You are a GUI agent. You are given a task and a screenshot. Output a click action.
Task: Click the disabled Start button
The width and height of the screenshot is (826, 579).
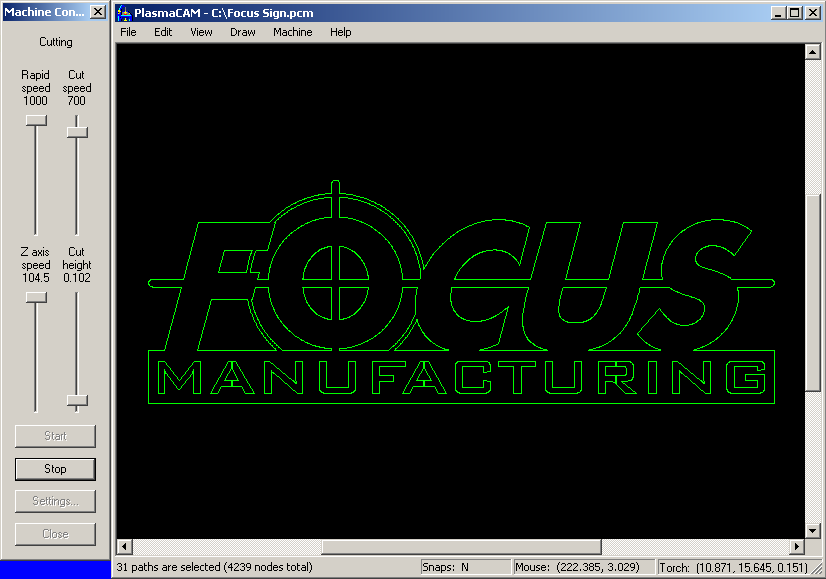point(55,436)
